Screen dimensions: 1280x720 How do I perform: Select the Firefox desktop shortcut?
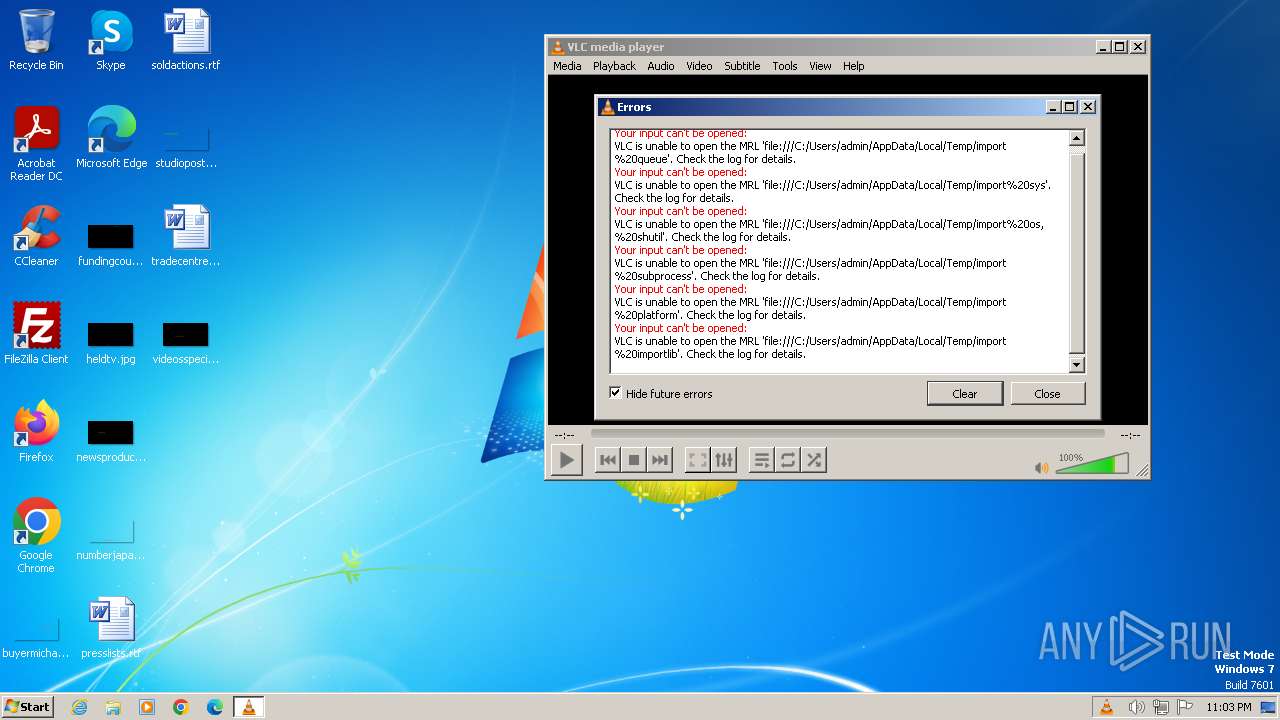click(36, 432)
